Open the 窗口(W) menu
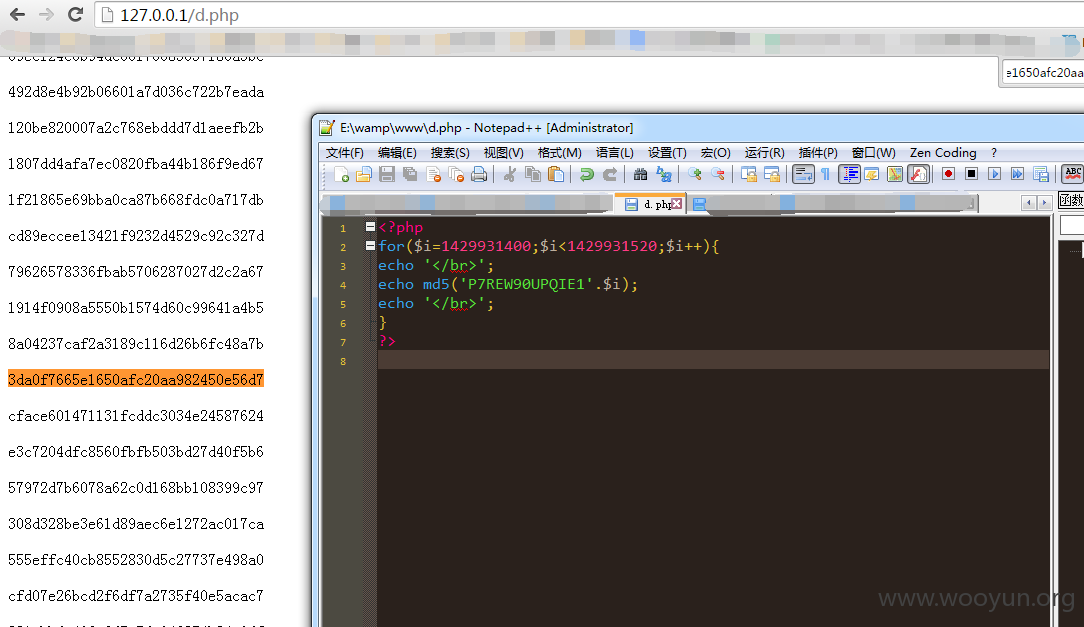The height and width of the screenshot is (627, 1084). 874,153
